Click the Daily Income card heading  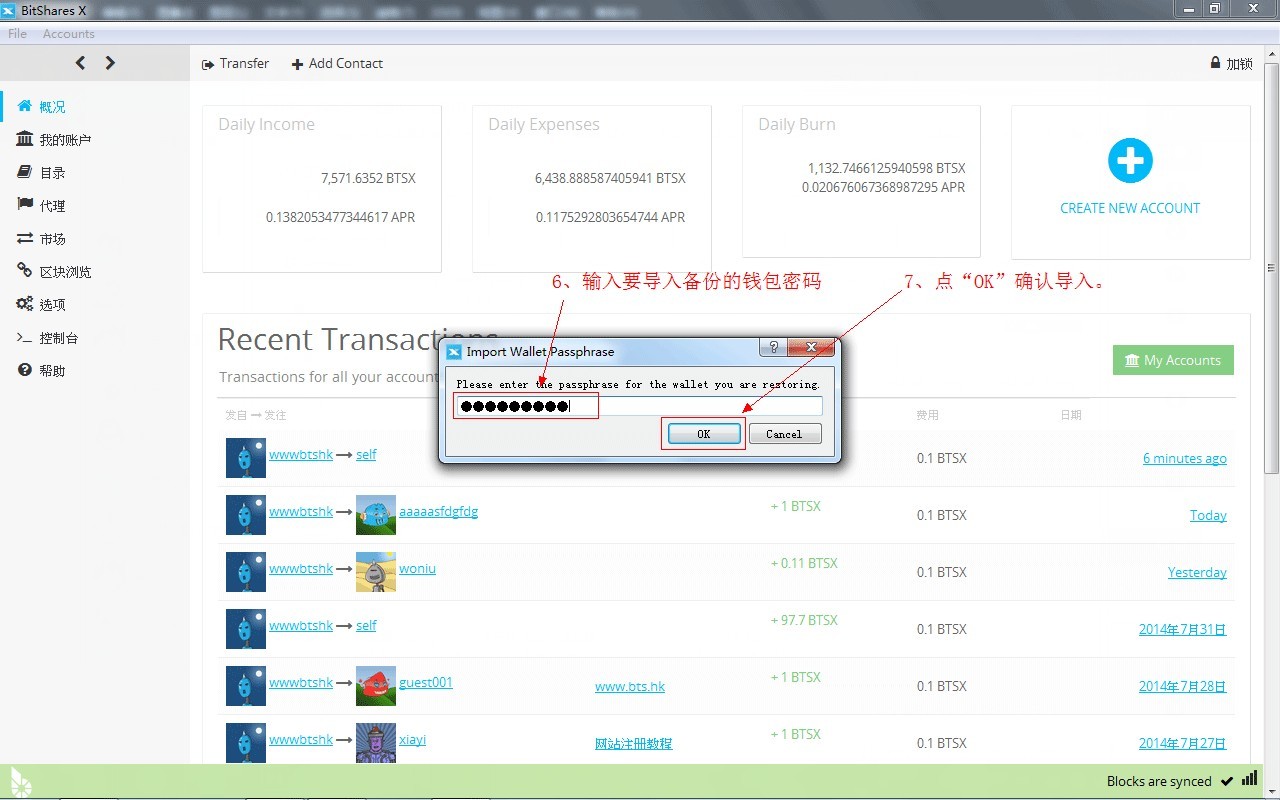(266, 124)
